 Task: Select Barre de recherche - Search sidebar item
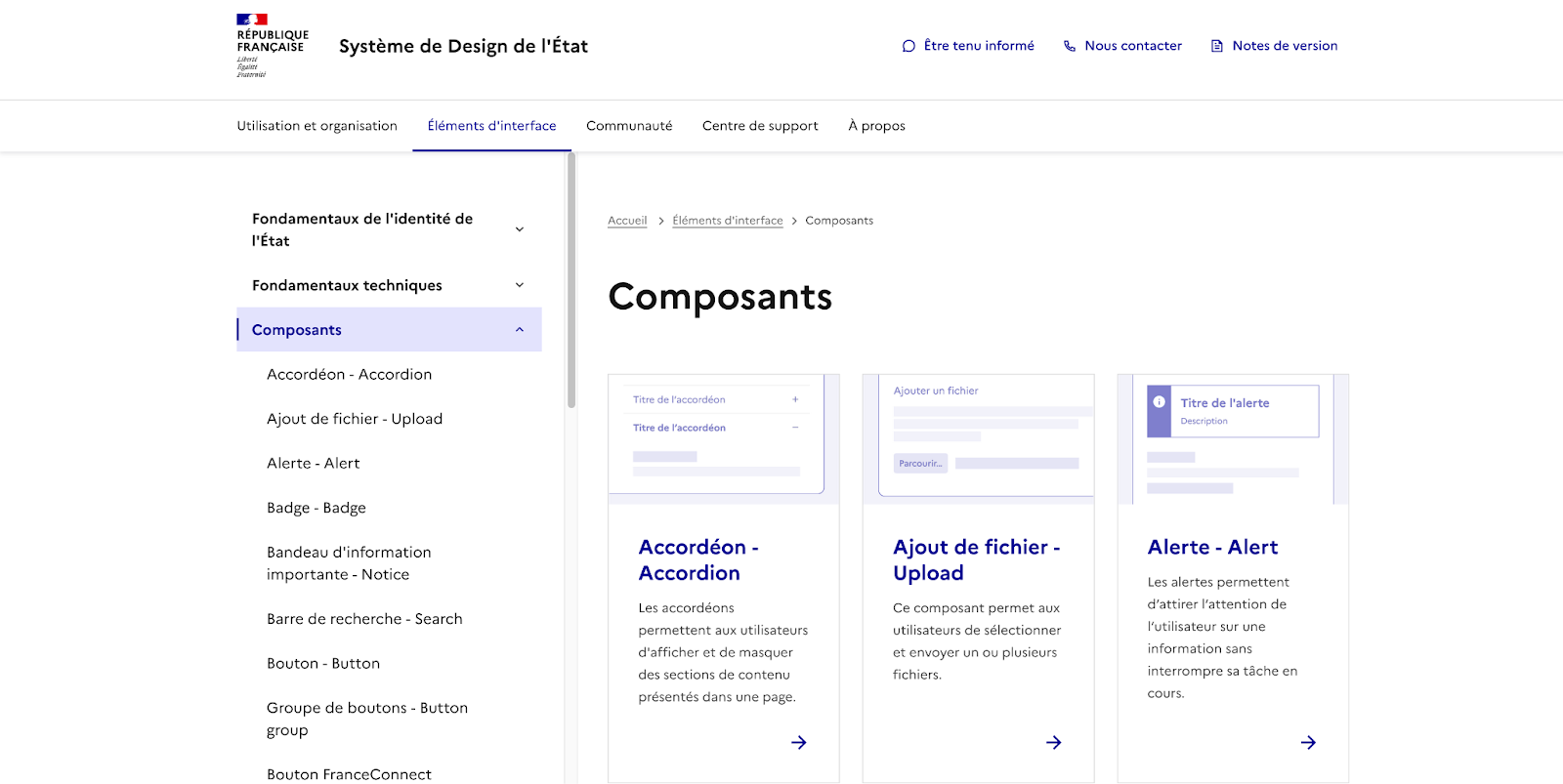click(x=364, y=619)
